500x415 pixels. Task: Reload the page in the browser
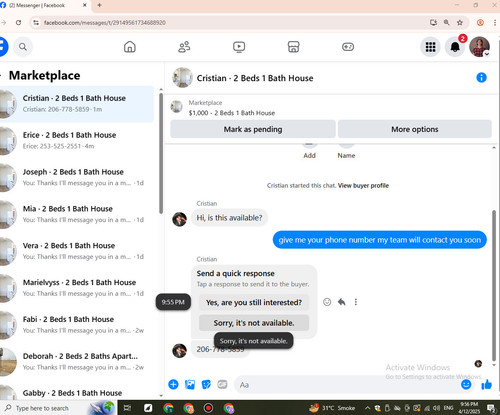18,23
